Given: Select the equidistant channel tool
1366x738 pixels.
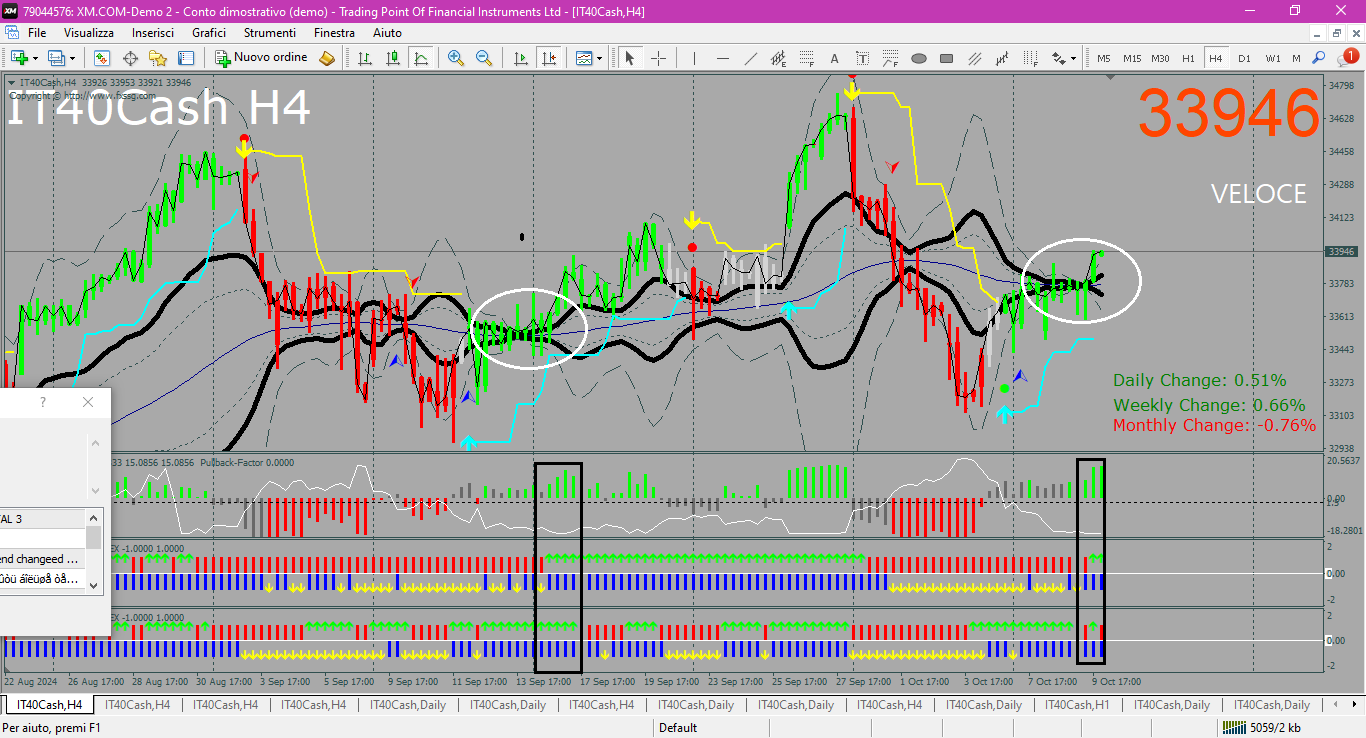Looking at the screenshot, I should pos(778,58).
